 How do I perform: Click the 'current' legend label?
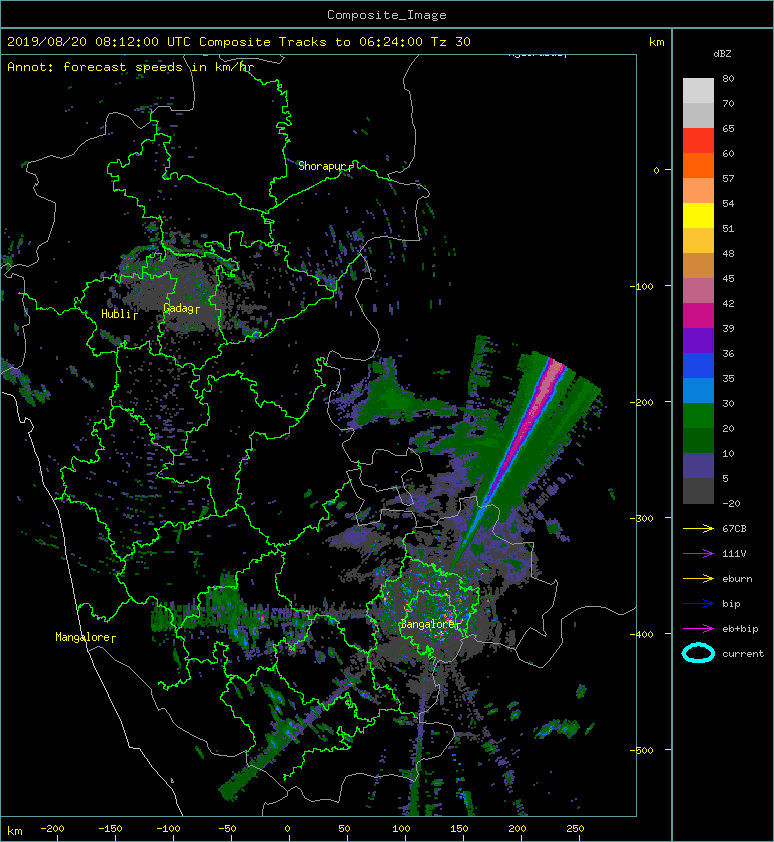[x=743, y=654]
